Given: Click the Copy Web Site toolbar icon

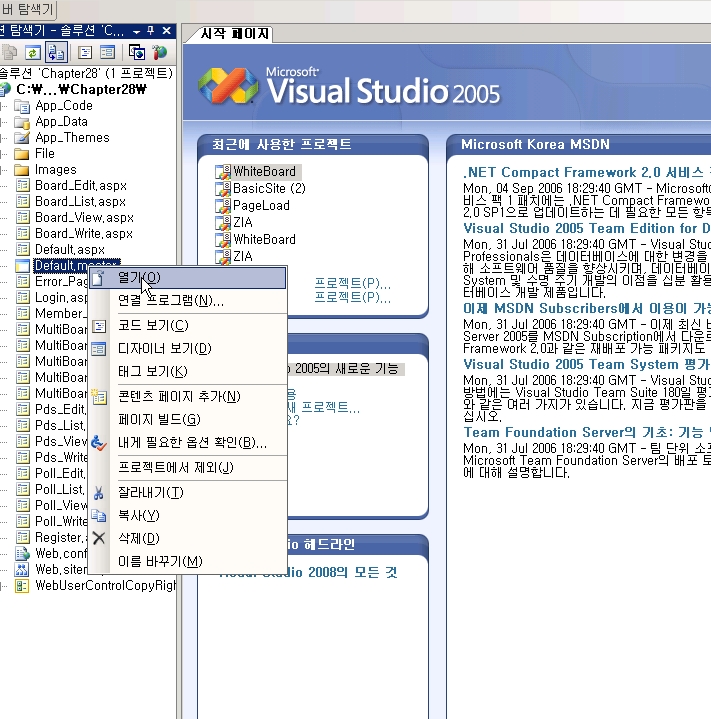Looking at the screenshot, I should coord(137,52).
